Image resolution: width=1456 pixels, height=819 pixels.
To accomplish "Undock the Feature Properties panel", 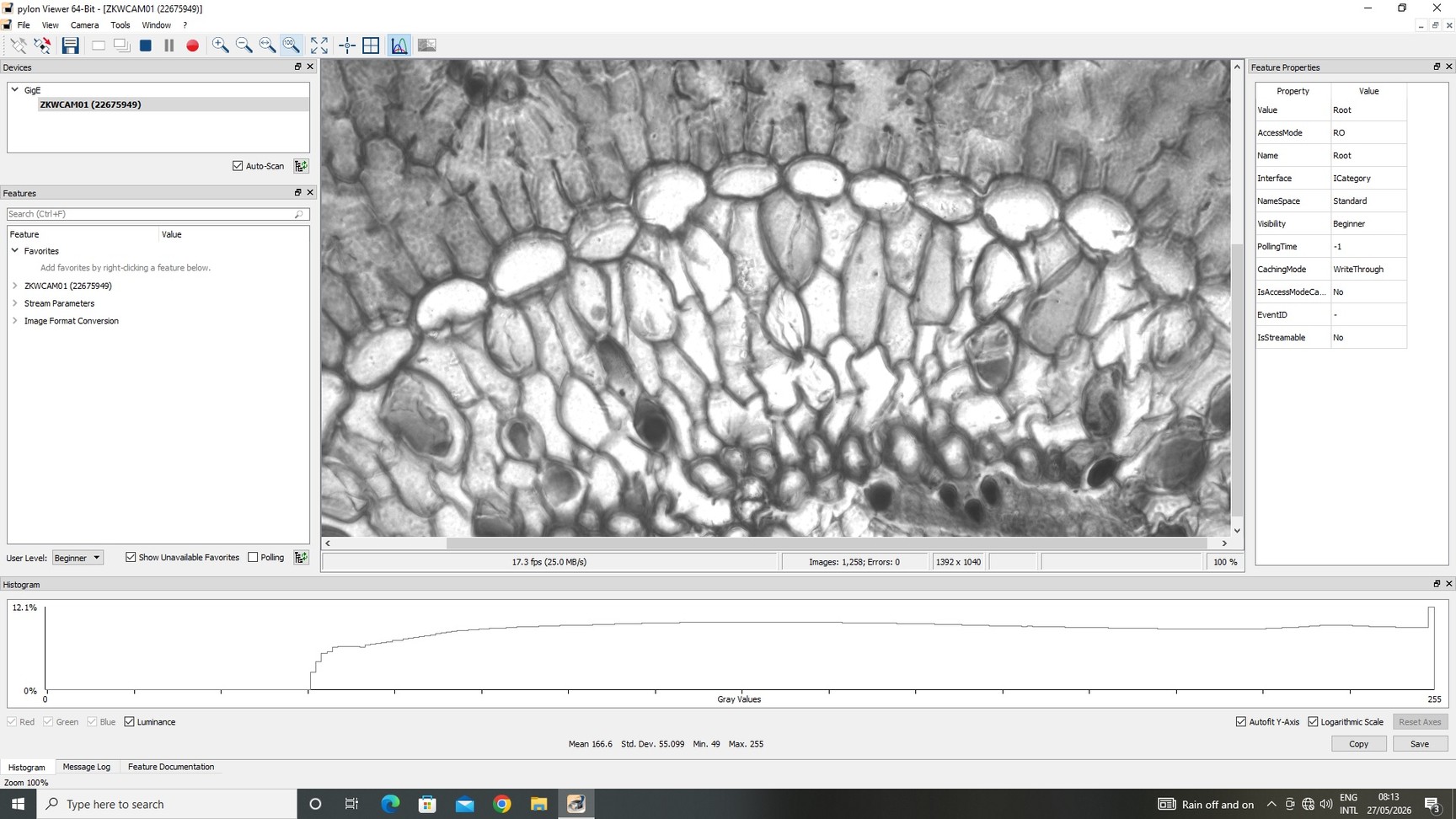I will [1437, 67].
